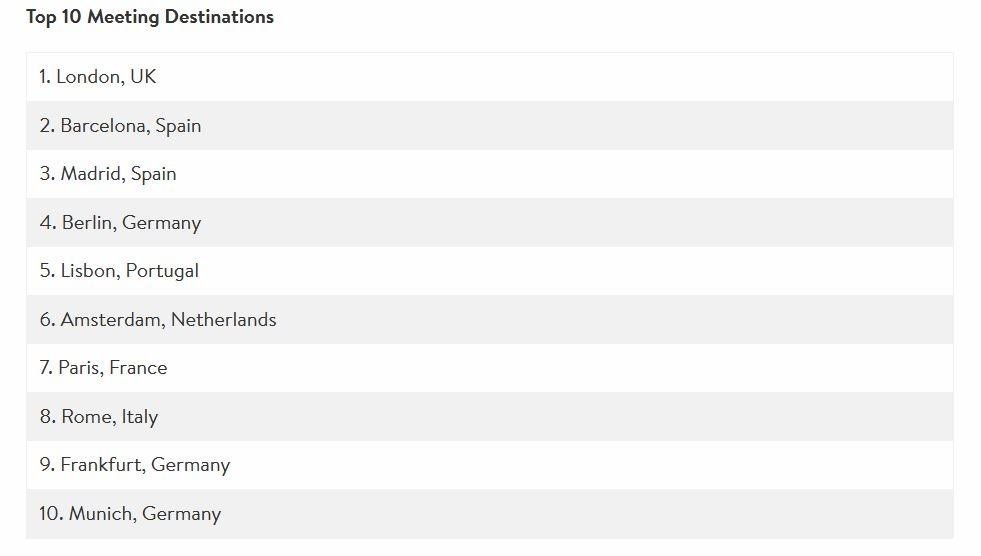Screen dimensions: 981x556
Task: Select the Amsterdam, Netherlands list row
Action: pos(490,319)
